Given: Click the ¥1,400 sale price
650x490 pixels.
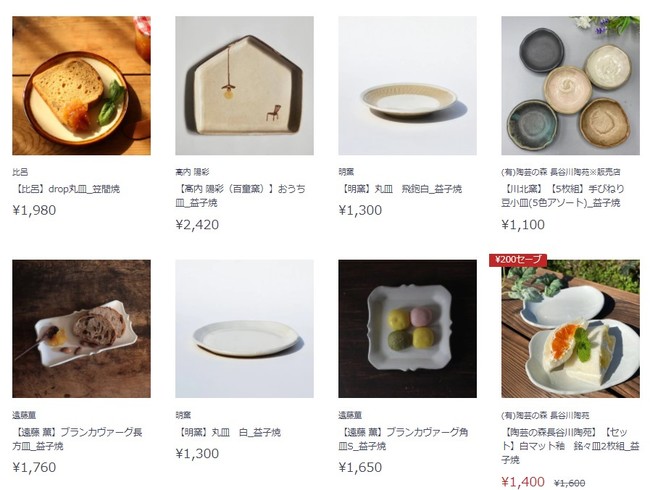Looking at the screenshot, I should click(x=523, y=482).
